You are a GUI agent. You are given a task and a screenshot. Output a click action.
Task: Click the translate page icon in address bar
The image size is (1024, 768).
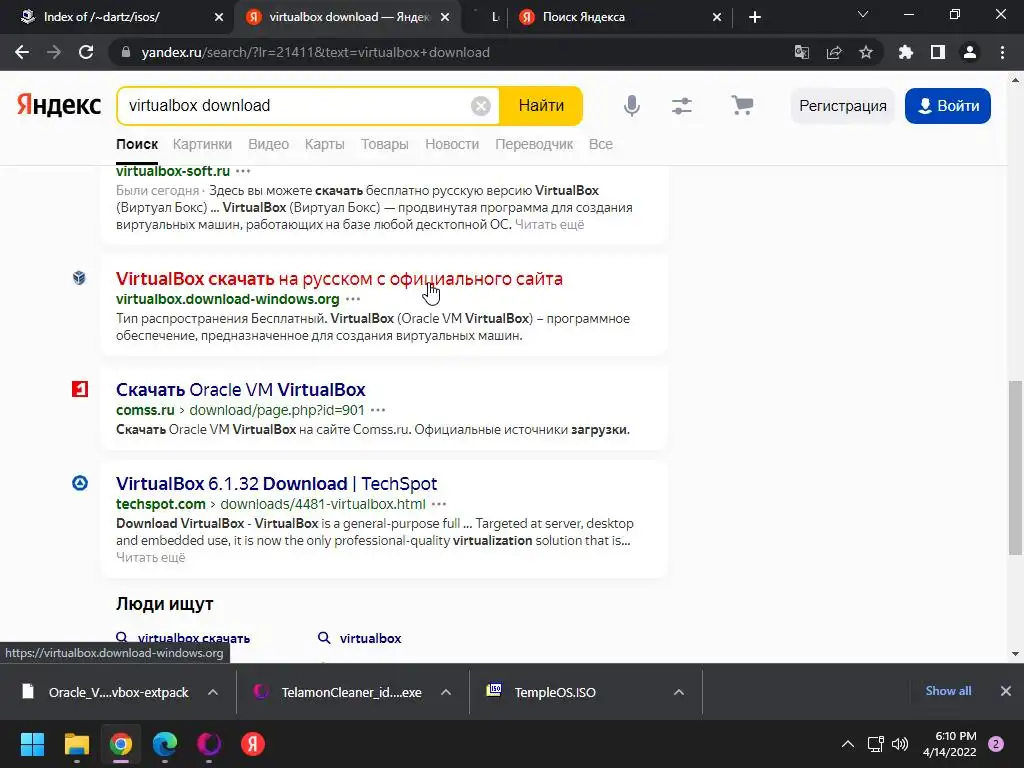(x=801, y=52)
